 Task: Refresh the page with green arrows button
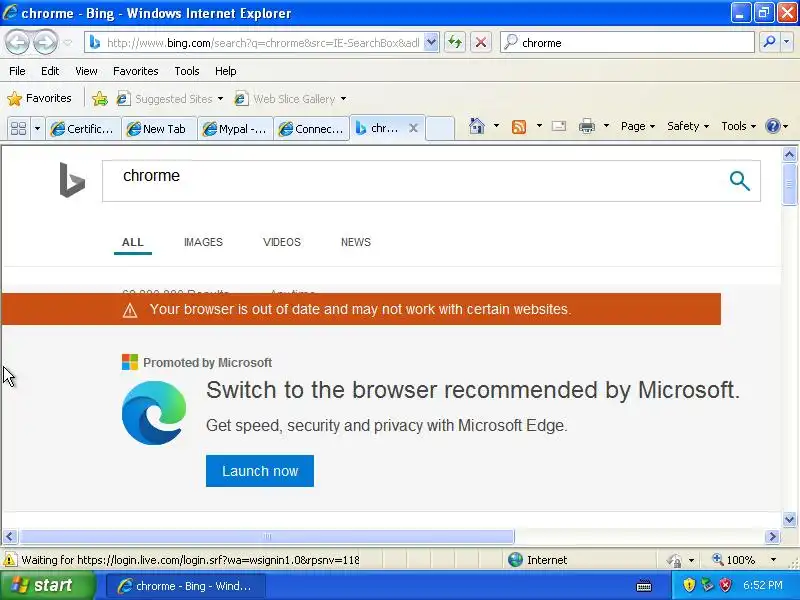click(x=455, y=43)
